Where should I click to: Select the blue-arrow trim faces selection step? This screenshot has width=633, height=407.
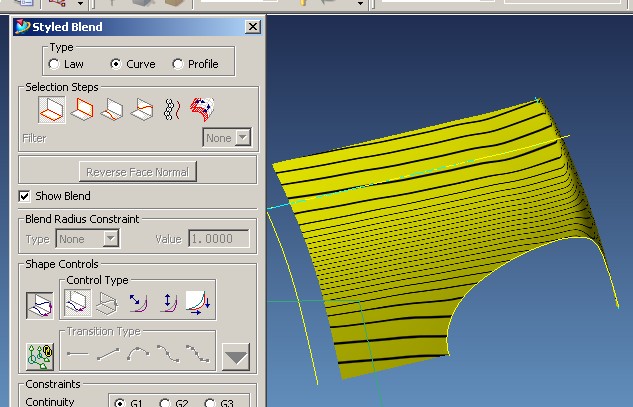click(x=202, y=109)
